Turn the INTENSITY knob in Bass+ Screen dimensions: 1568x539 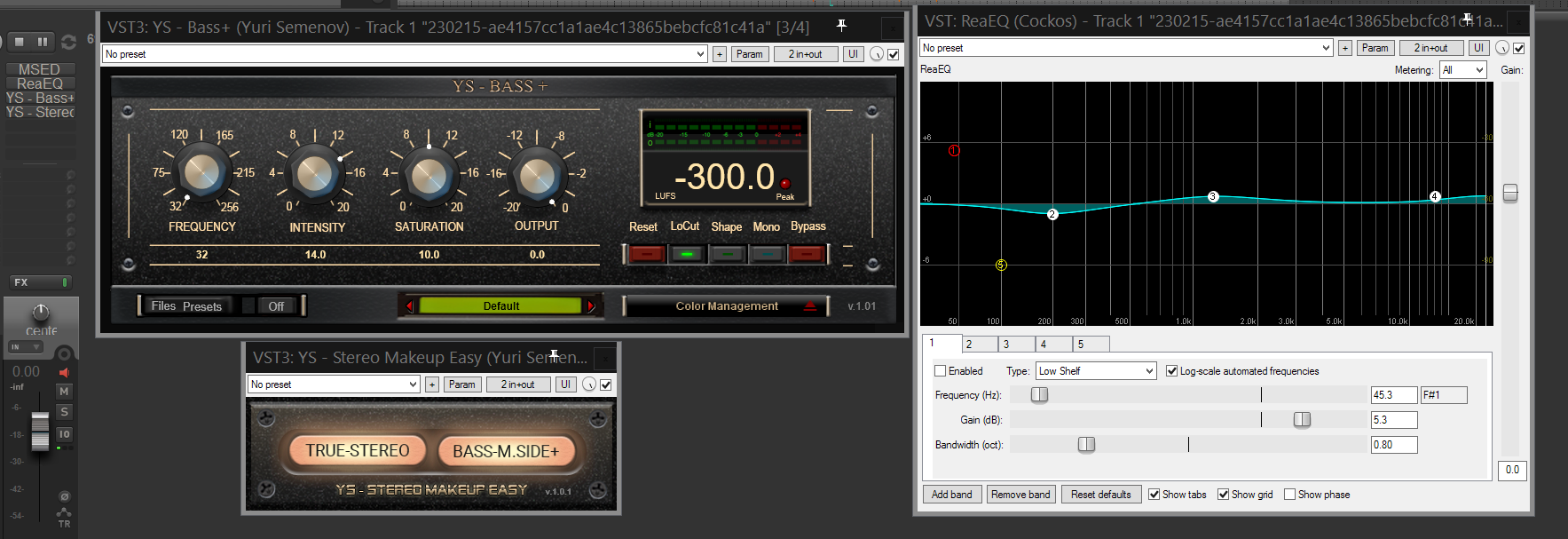tap(315, 174)
